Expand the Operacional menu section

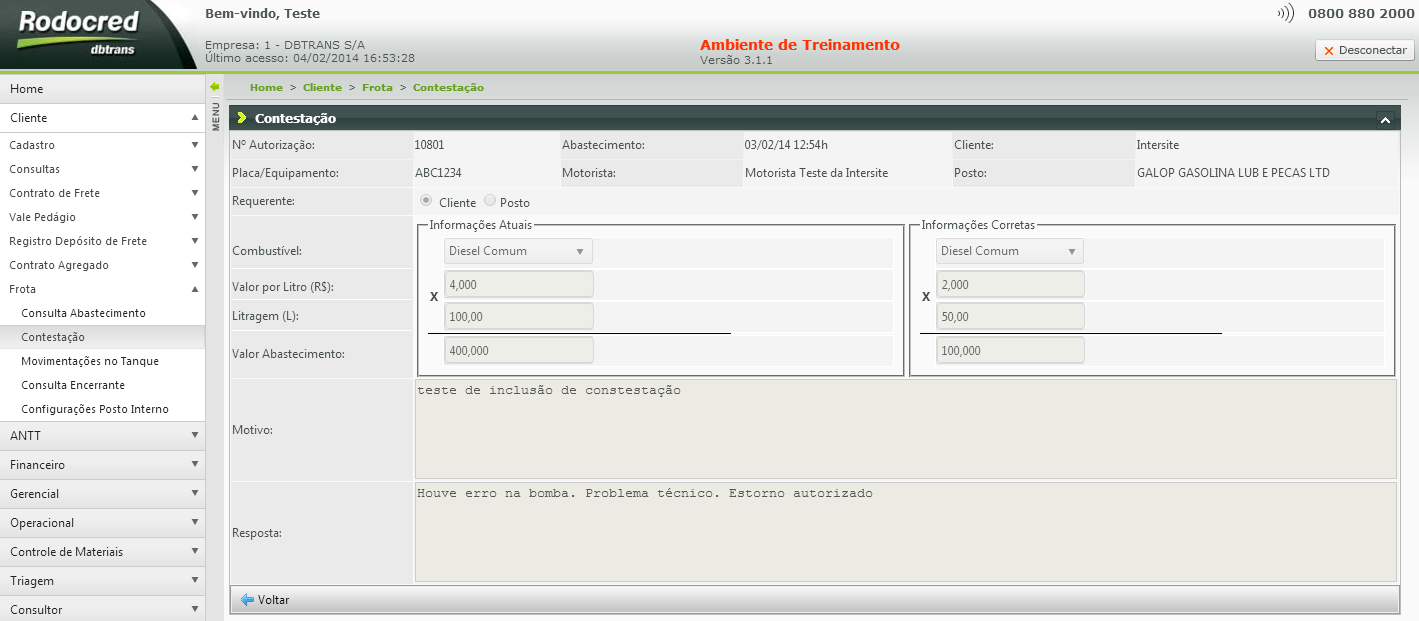102,523
